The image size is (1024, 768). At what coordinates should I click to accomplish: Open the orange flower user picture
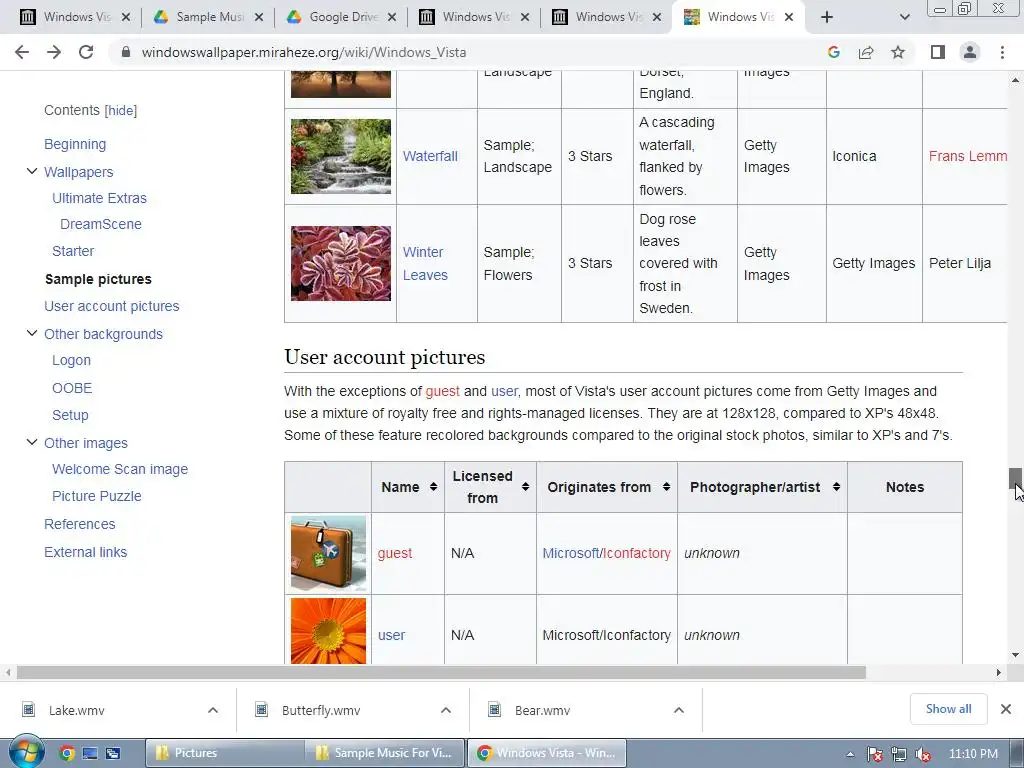[x=328, y=631]
